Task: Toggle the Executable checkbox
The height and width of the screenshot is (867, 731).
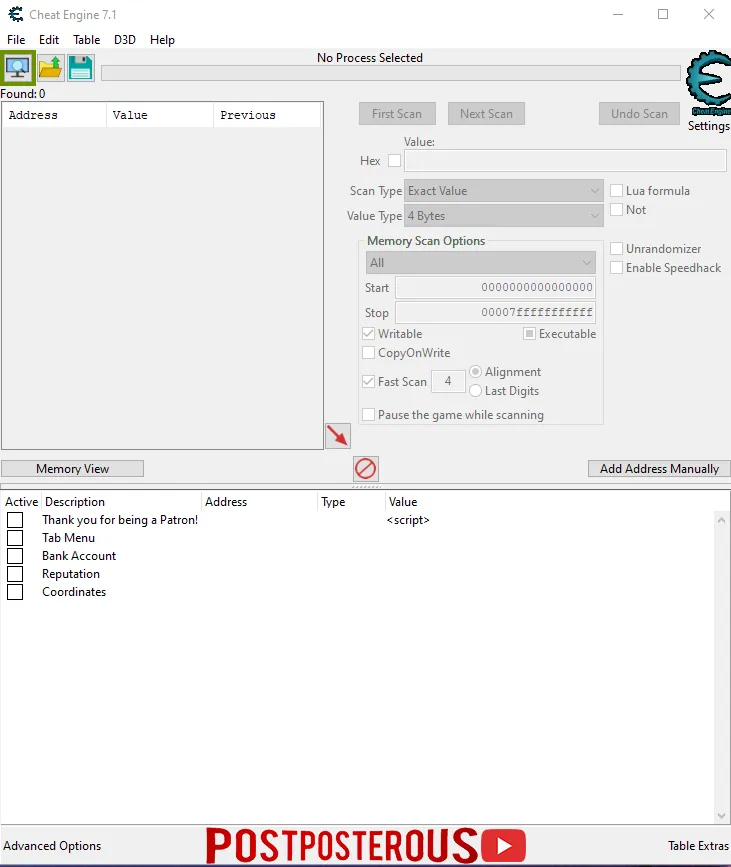Action: tap(529, 333)
